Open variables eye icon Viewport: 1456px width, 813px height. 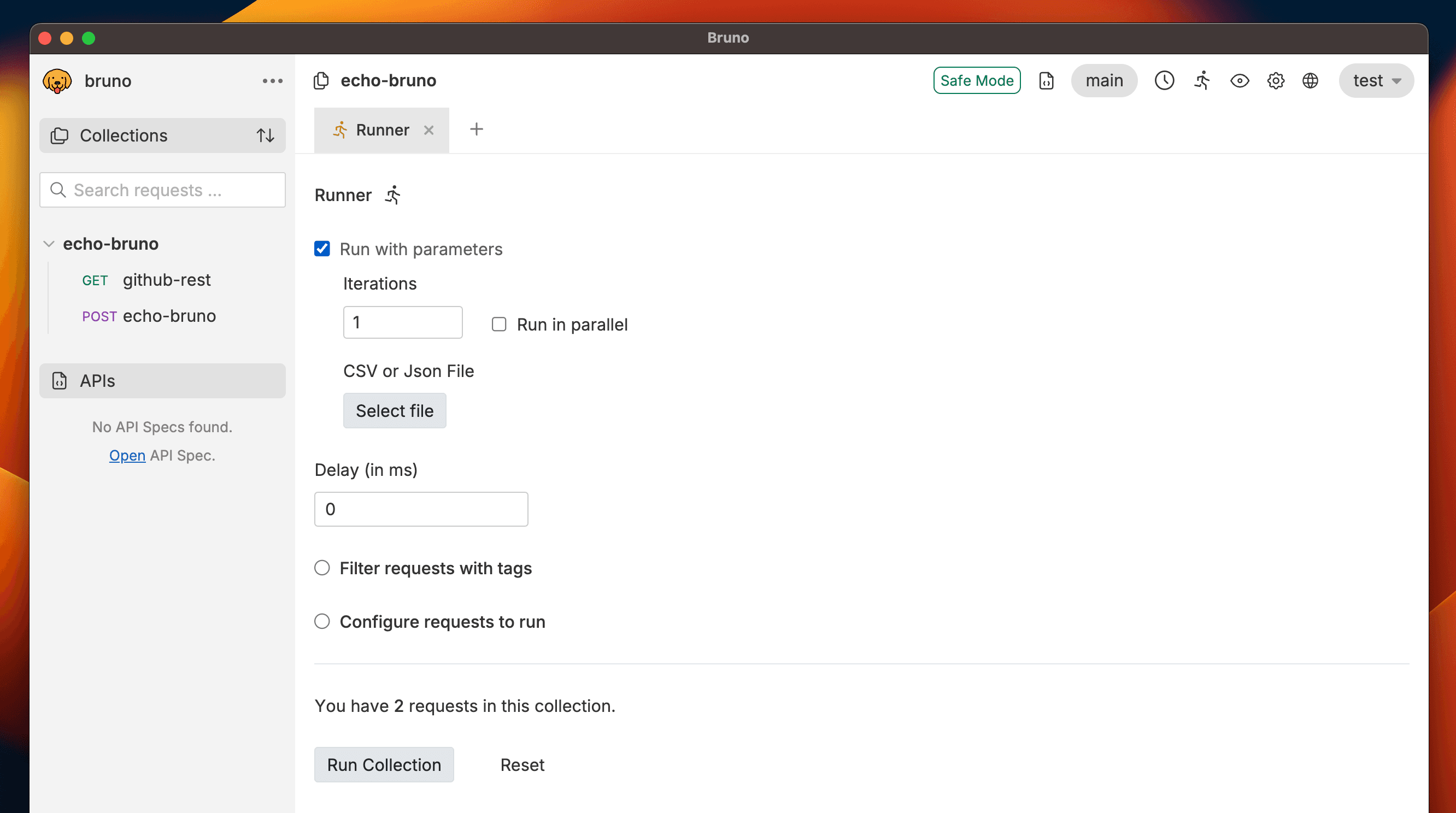click(1239, 81)
